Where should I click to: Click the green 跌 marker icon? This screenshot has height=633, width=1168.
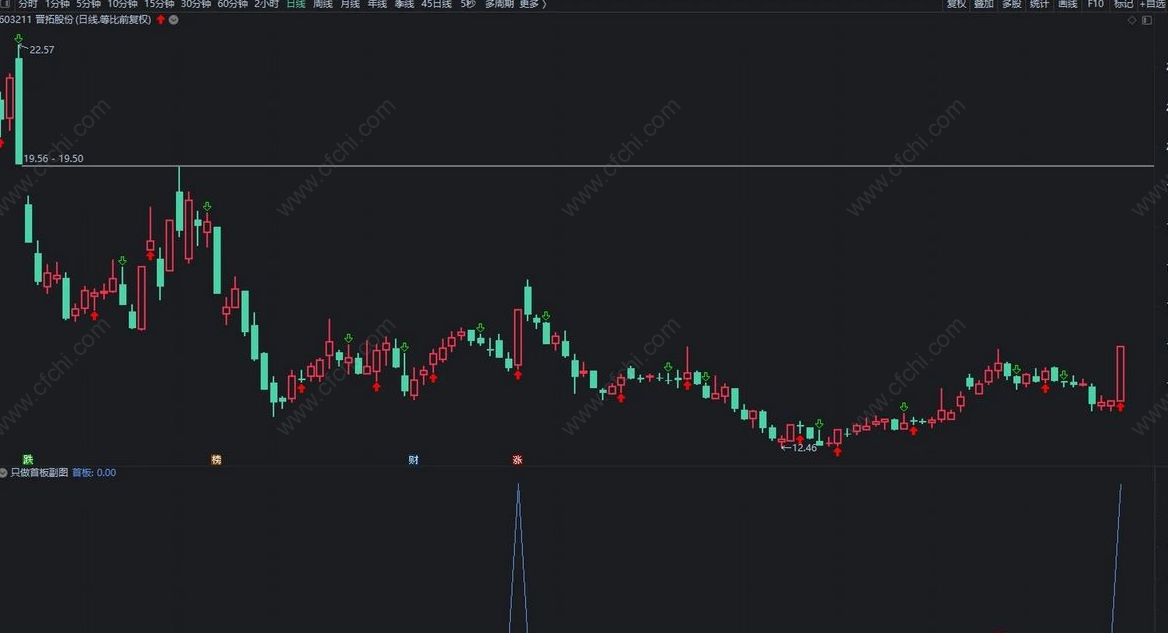coord(28,459)
